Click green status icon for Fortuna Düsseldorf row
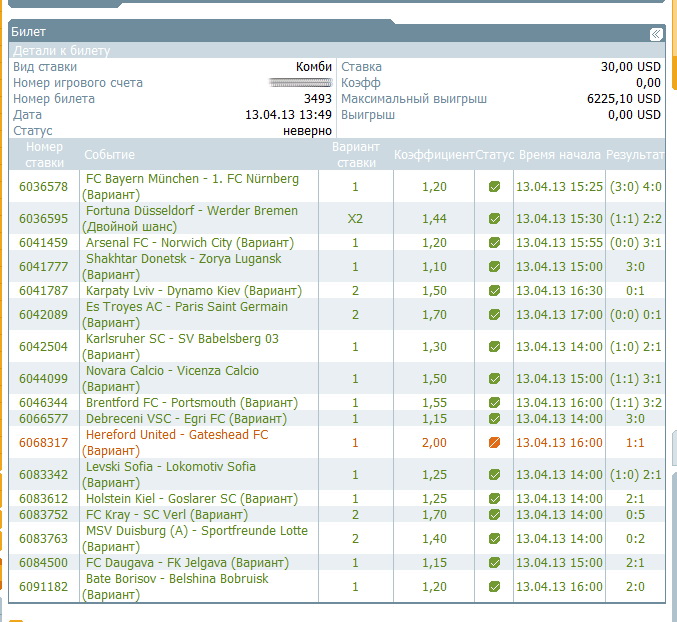The height and width of the screenshot is (622, 677). pyautogui.click(x=494, y=218)
